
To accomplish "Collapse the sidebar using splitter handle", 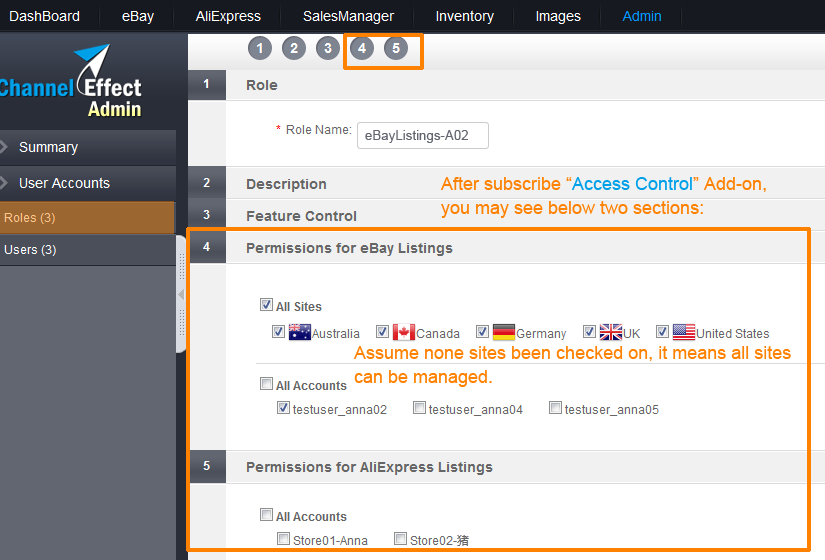I will pyautogui.click(x=182, y=294).
